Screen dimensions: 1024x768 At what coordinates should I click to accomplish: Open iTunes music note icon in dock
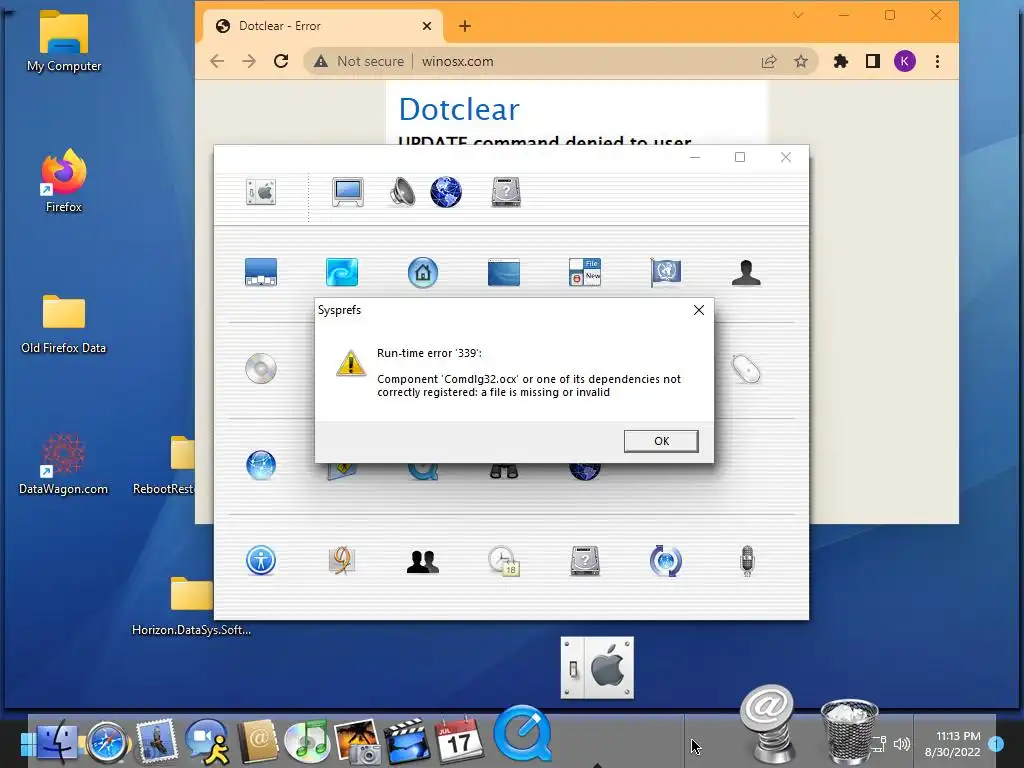307,743
